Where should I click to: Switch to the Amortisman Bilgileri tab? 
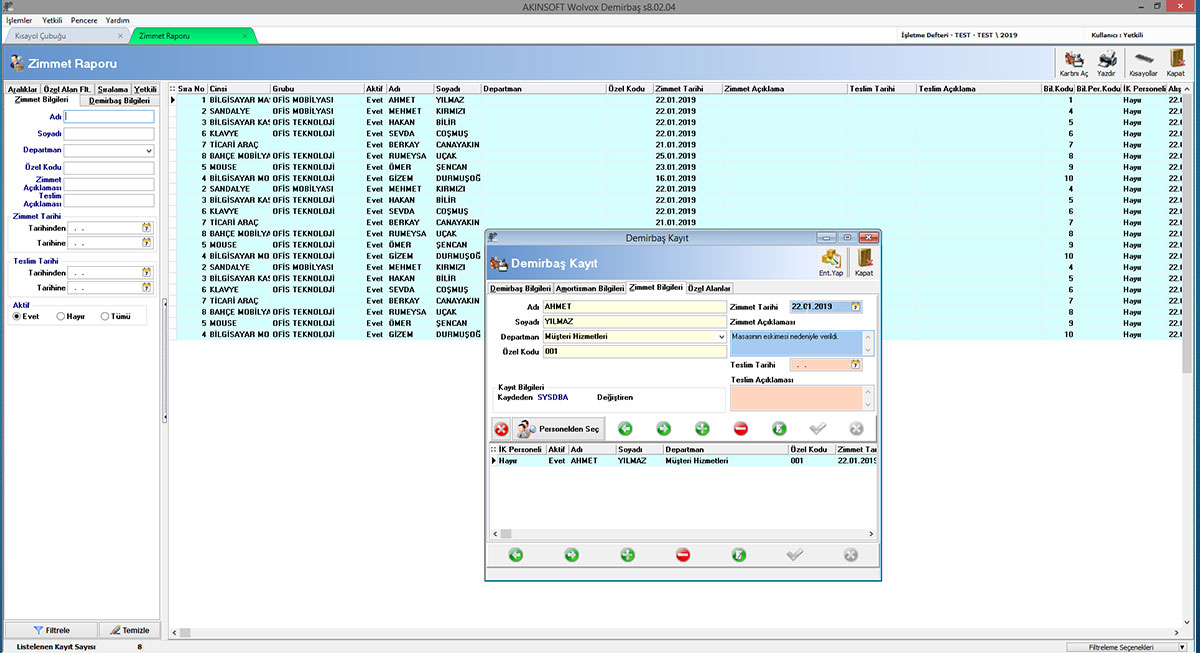click(x=590, y=288)
